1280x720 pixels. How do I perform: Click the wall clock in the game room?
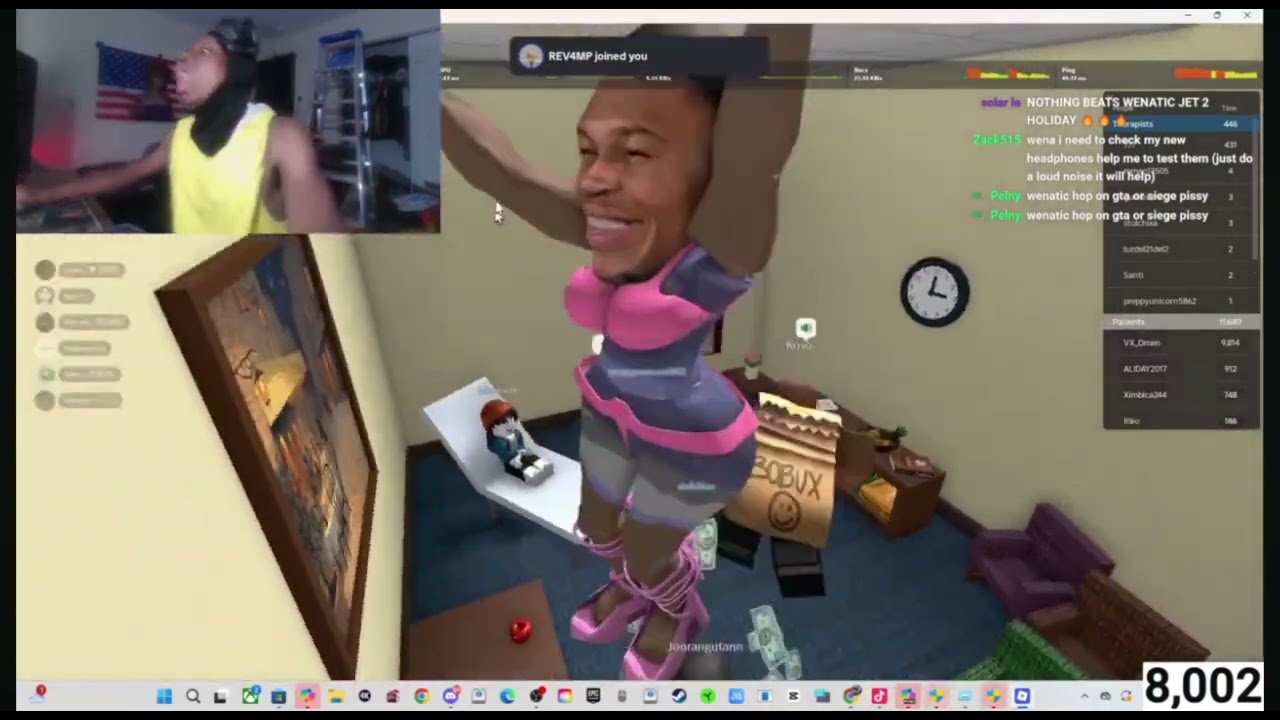pos(934,292)
